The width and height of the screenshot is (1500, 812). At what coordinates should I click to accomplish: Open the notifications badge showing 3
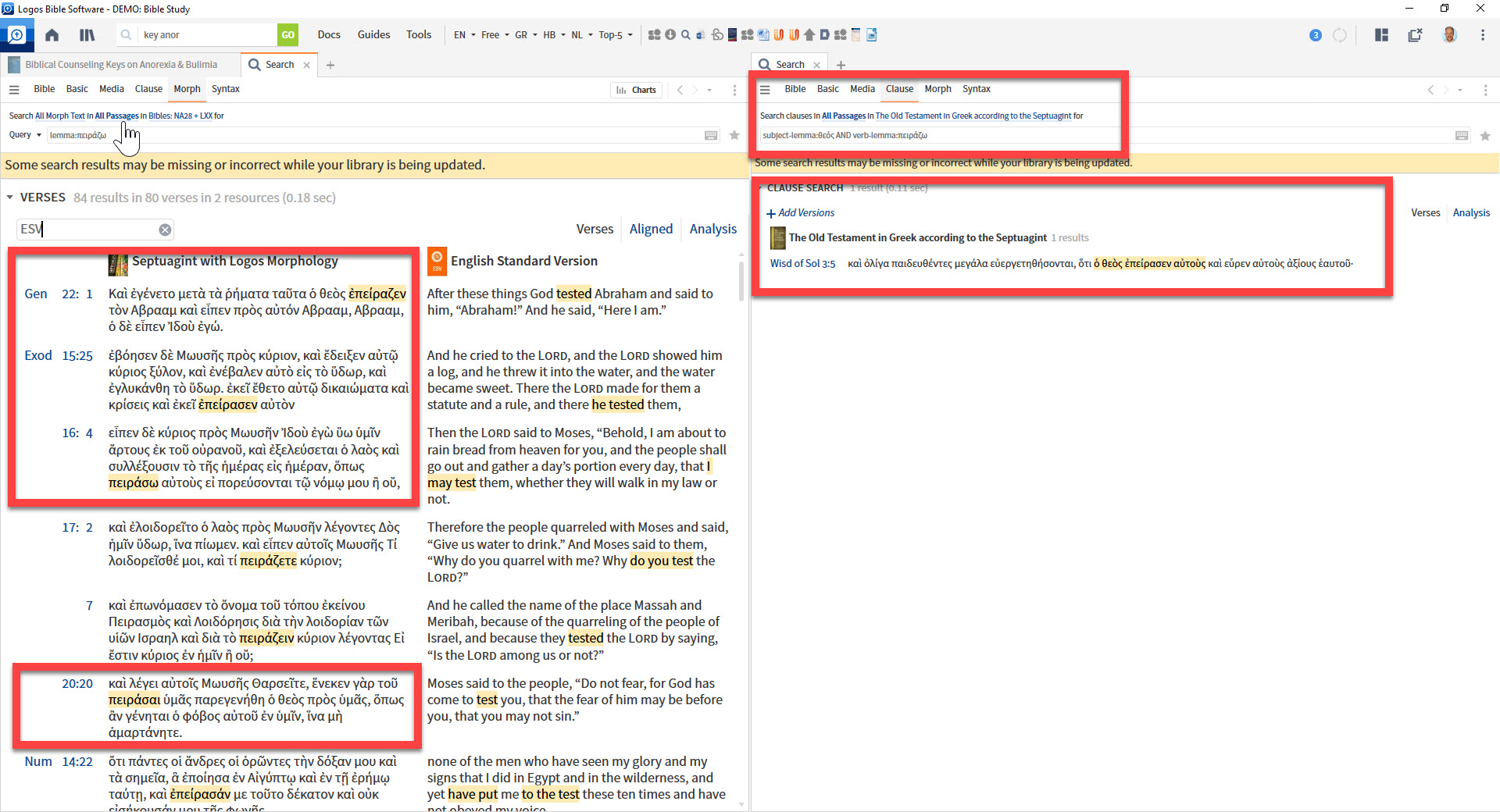[x=1316, y=35]
